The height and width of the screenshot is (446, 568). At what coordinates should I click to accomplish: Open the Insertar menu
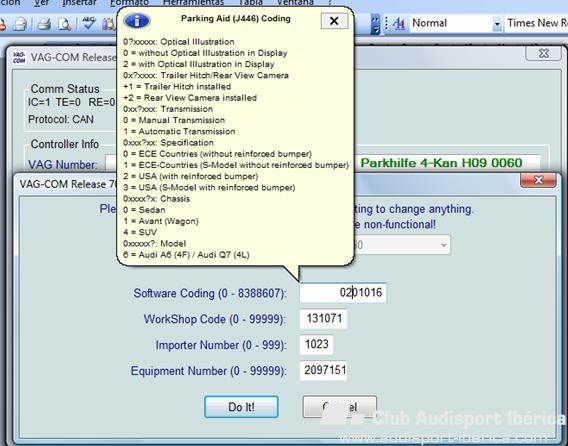[79, 3]
